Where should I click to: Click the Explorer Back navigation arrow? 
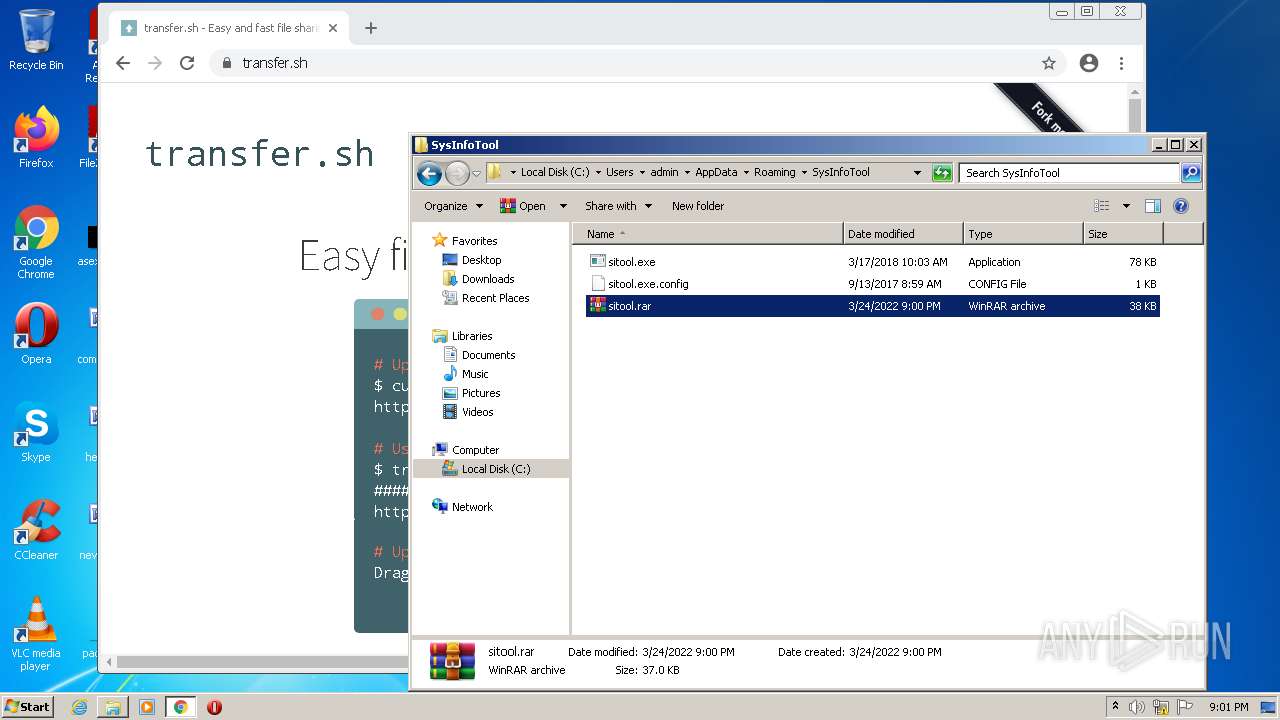(429, 173)
